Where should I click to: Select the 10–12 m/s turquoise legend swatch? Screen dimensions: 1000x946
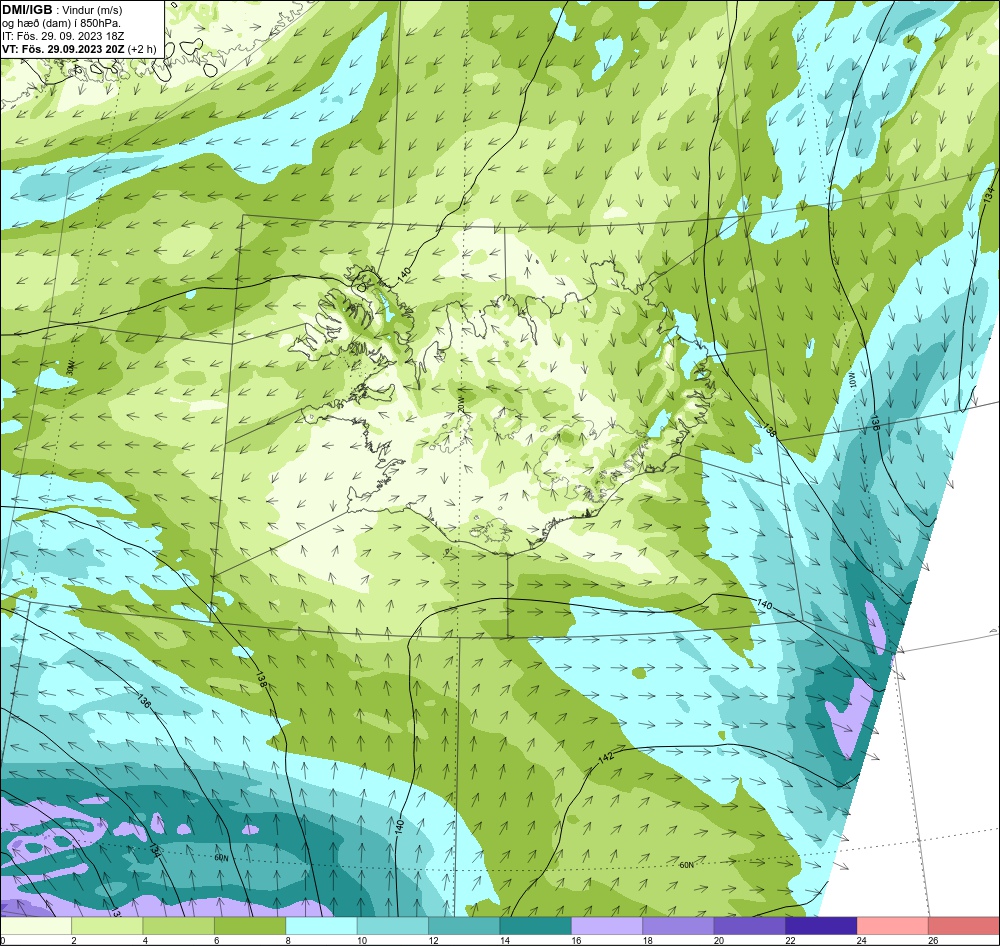click(x=393, y=925)
